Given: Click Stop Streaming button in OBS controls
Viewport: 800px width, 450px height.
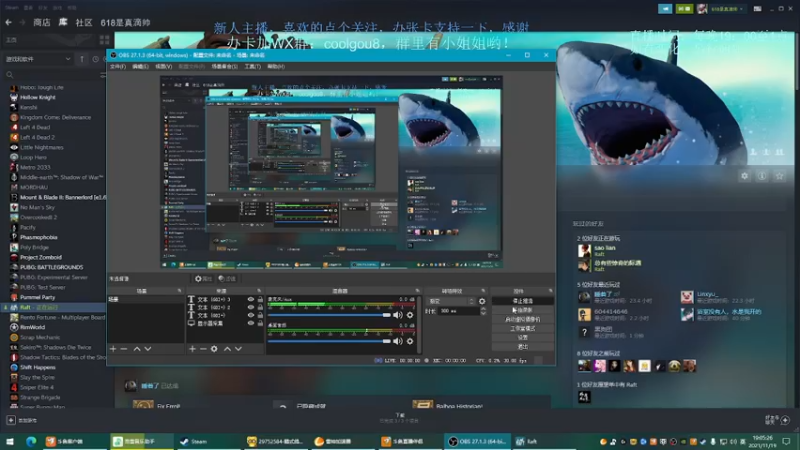Looking at the screenshot, I should point(522,301).
